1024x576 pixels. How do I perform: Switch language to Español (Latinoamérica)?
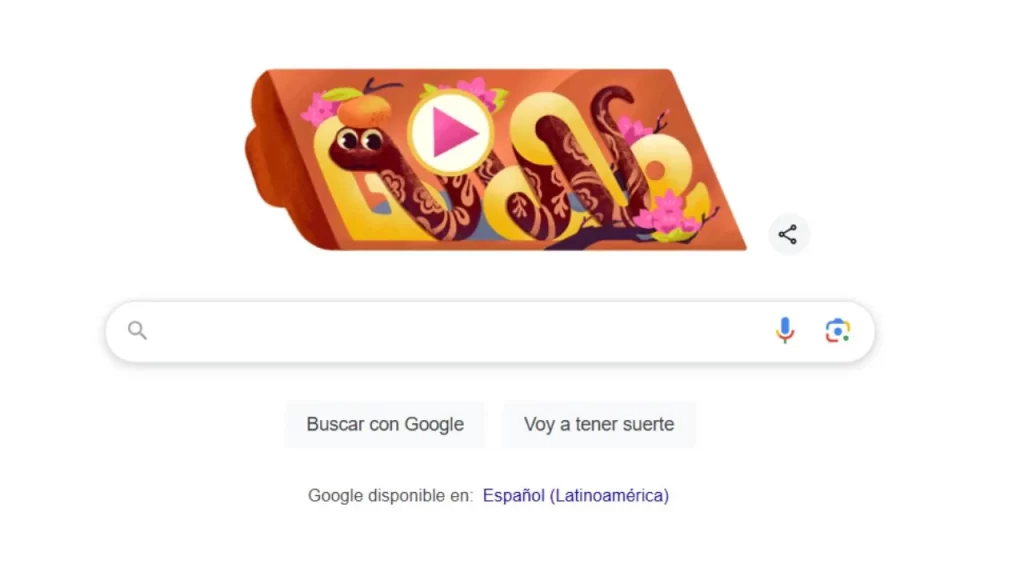coord(575,496)
